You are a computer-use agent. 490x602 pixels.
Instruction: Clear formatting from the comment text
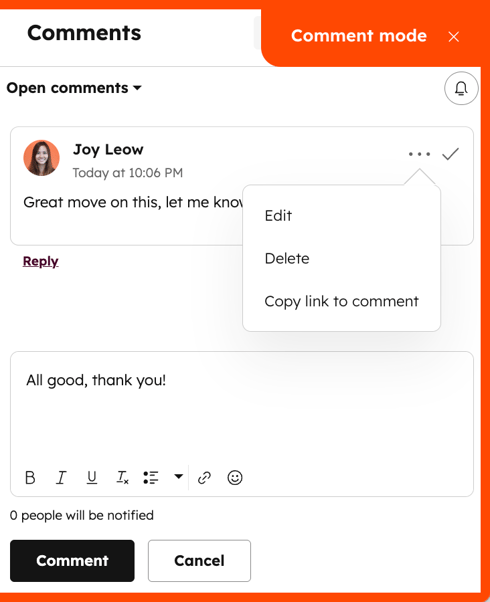click(122, 478)
